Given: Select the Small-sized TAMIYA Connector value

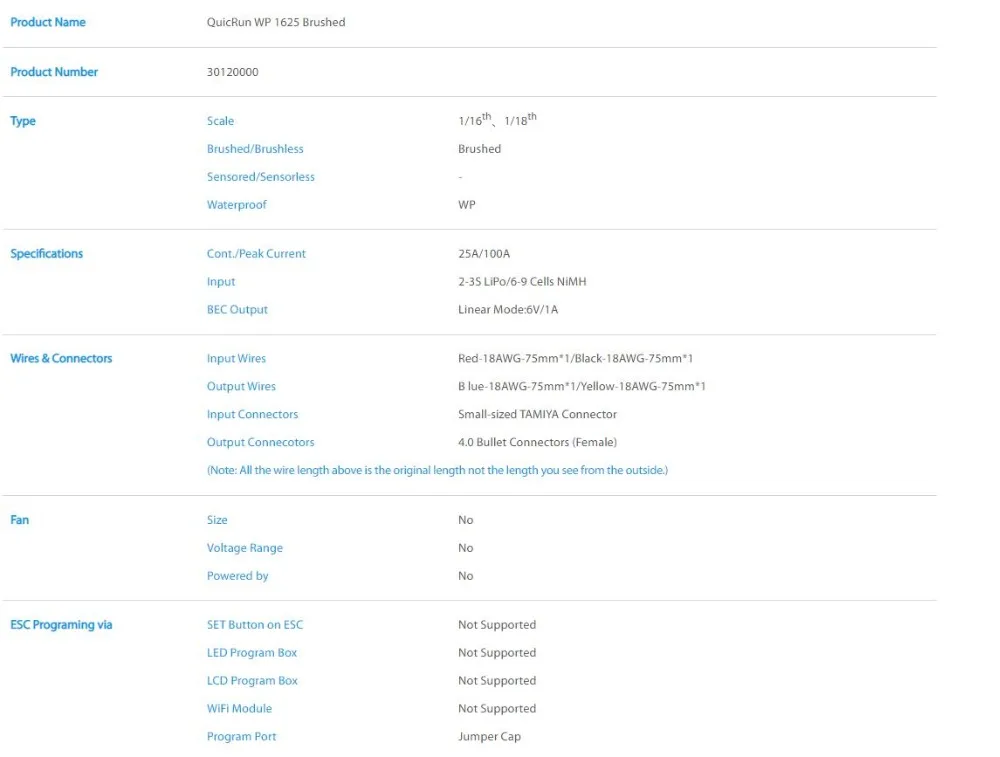Looking at the screenshot, I should click(x=538, y=415).
